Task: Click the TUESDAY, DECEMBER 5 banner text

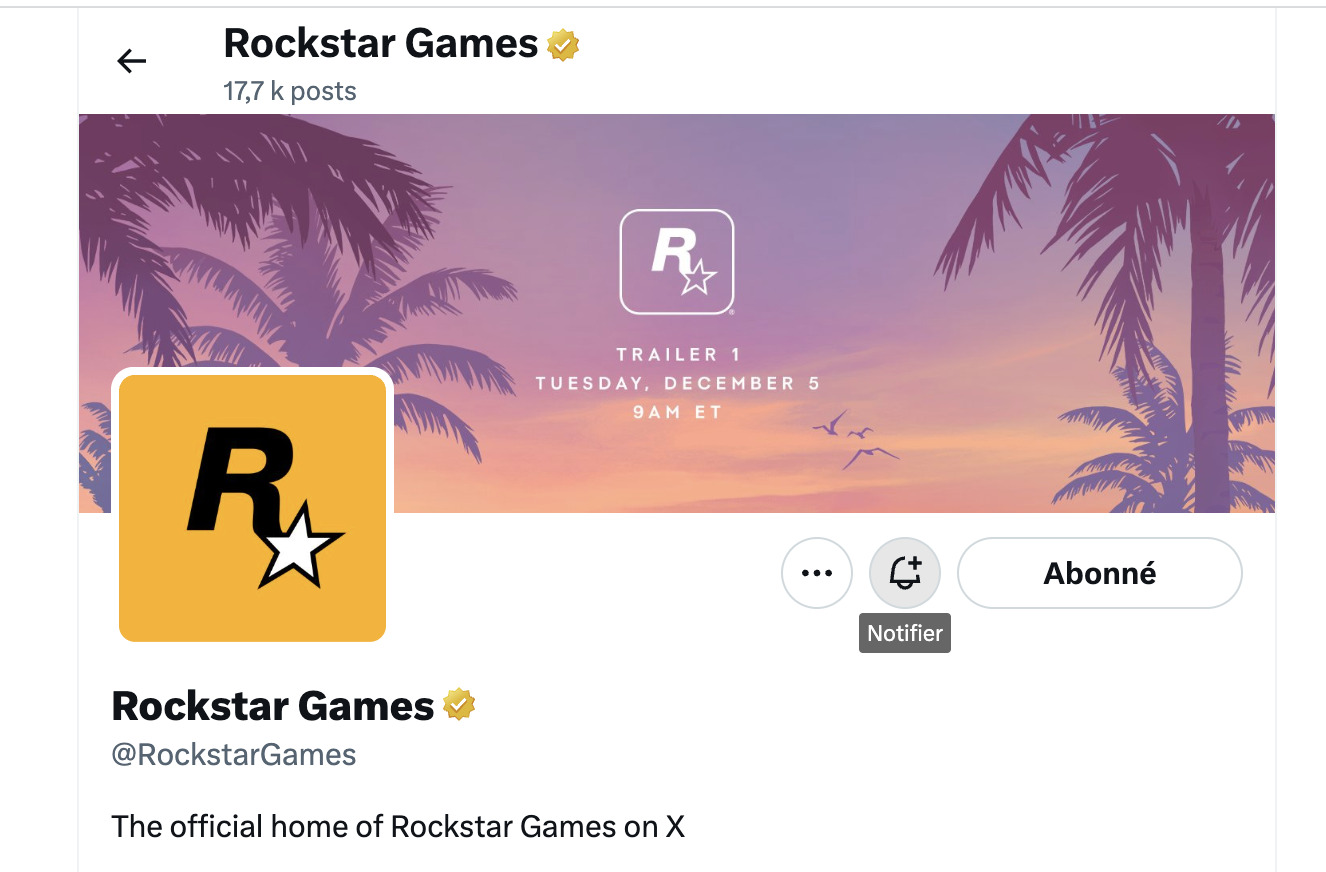Action: coord(679,383)
